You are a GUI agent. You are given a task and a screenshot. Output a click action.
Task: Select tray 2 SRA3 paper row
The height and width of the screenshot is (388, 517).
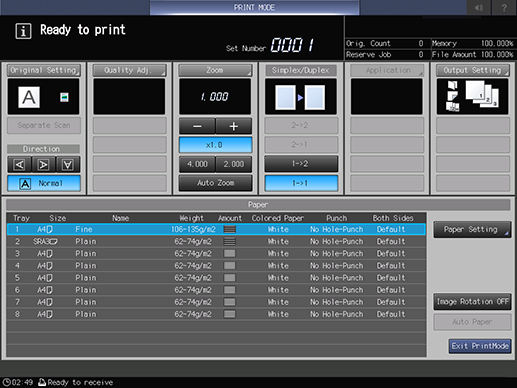[x=216, y=241]
